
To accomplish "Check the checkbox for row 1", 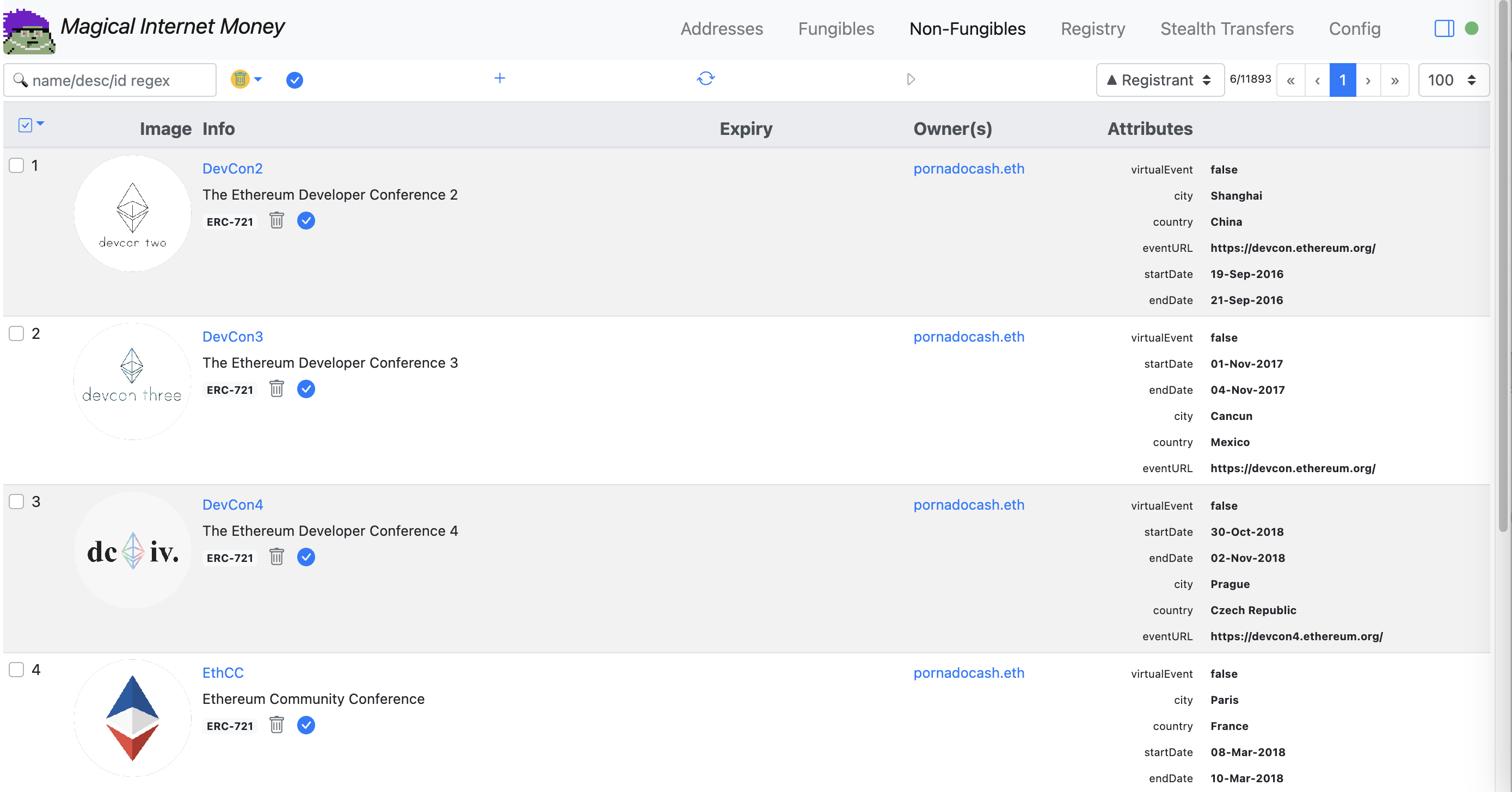I will coord(16,165).
